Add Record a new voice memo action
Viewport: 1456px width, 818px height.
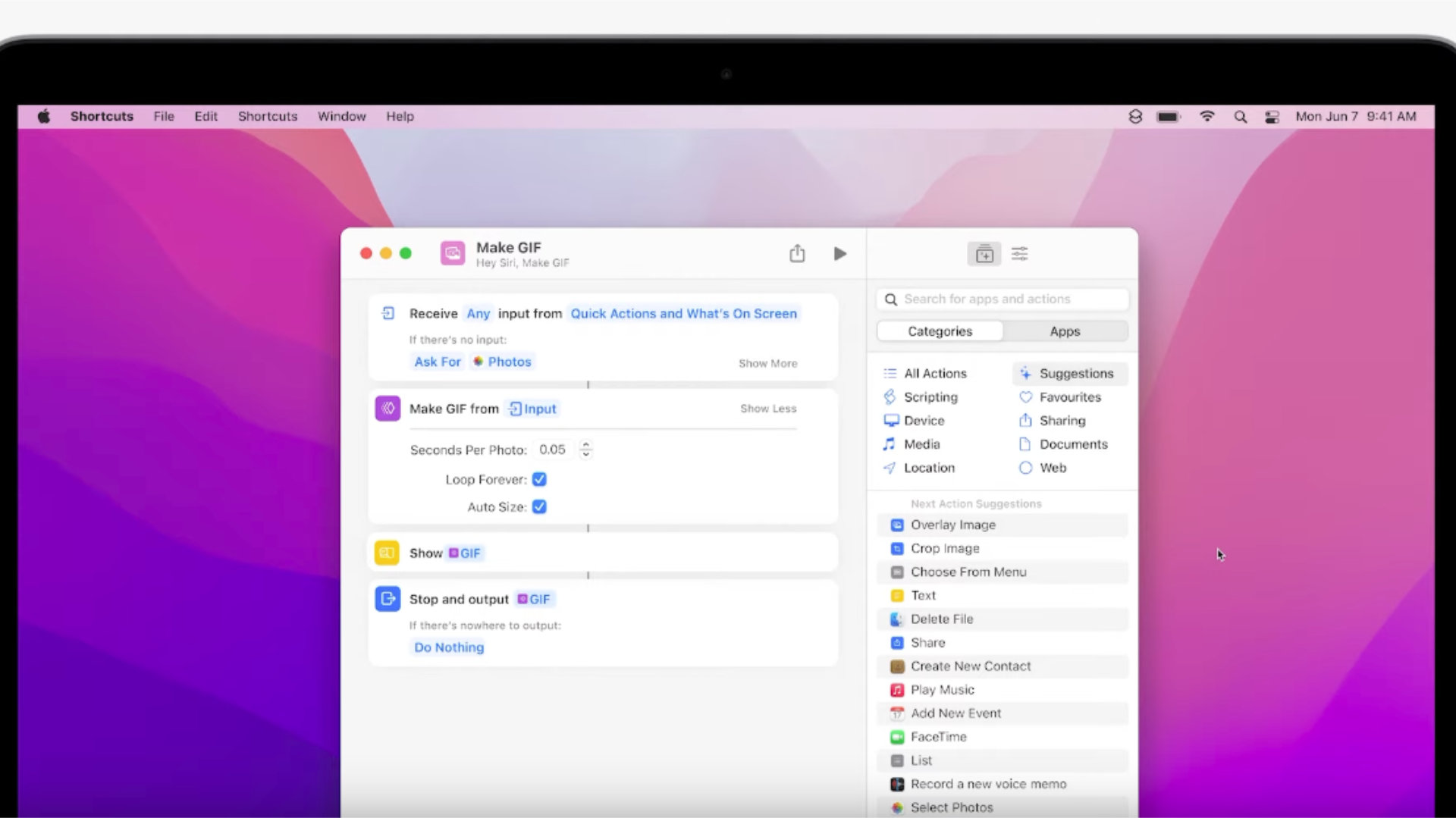(x=1003, y=784)
